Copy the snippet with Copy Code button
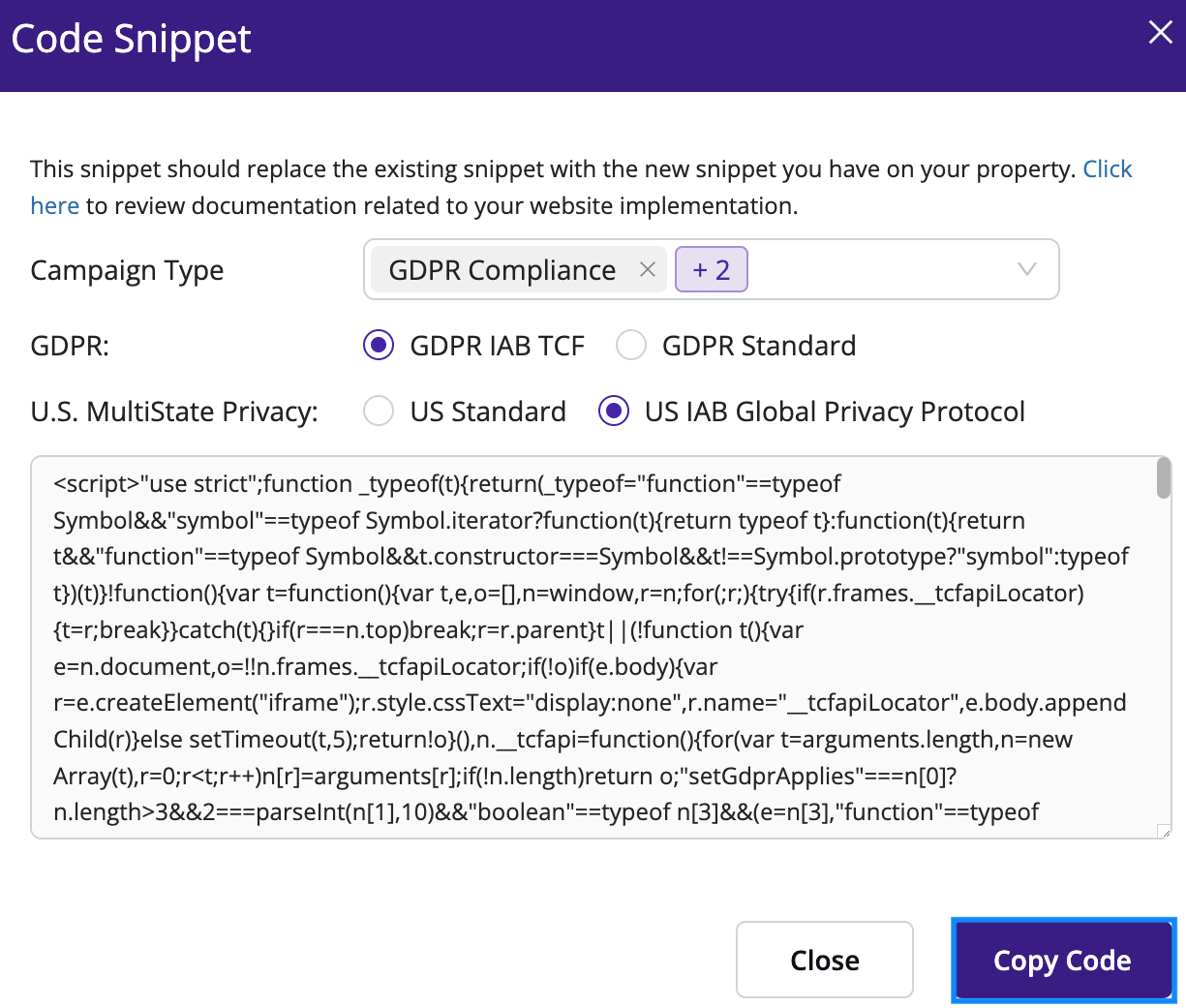The height and width of the screenshot is (1008, 1186). point(1063,960)
